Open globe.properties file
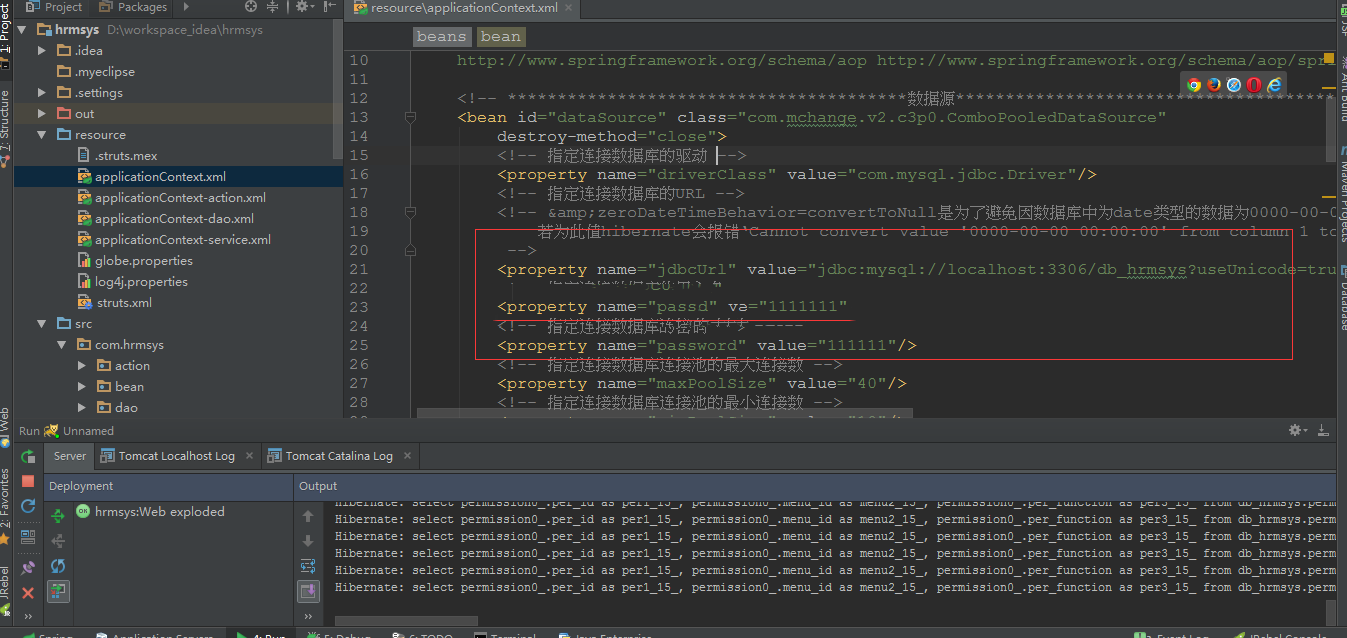The height and width of the screenshot is (638, 1347). tap(135, 261)
